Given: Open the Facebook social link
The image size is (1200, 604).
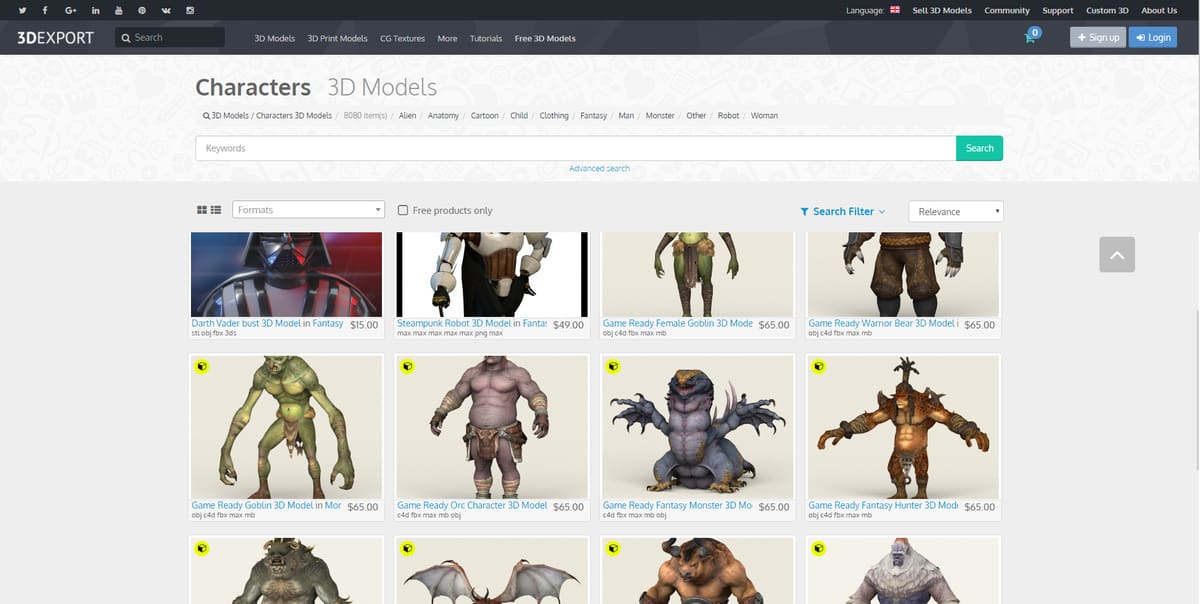Looking at the screenshot, I should [x=45, y=10].
